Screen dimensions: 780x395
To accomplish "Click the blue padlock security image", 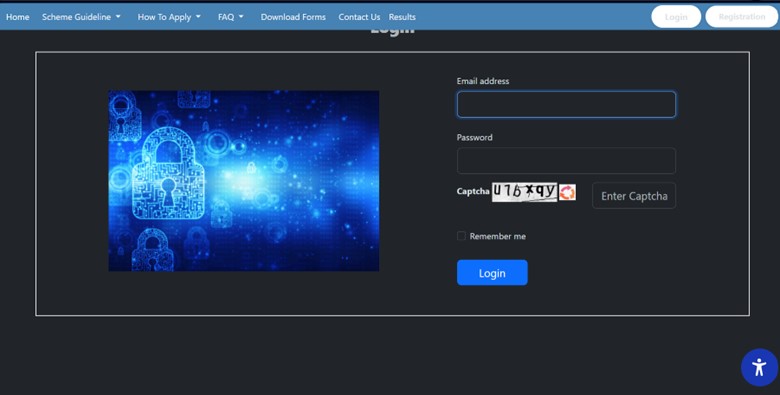I will [x=244, y=181].
